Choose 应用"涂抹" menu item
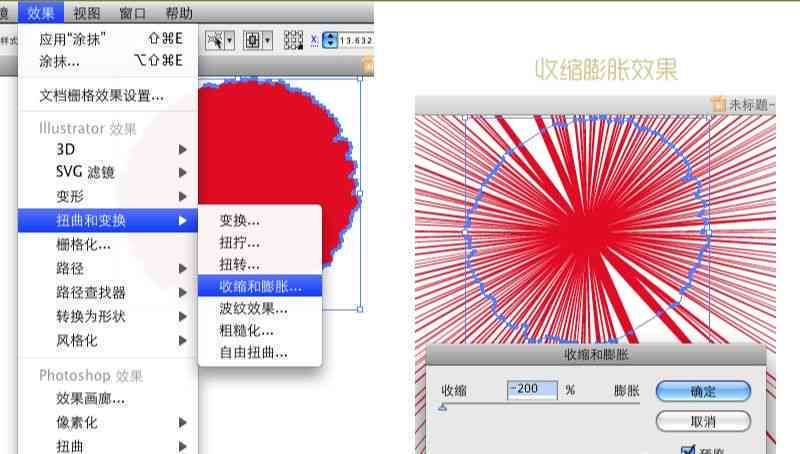 point(108,39)
